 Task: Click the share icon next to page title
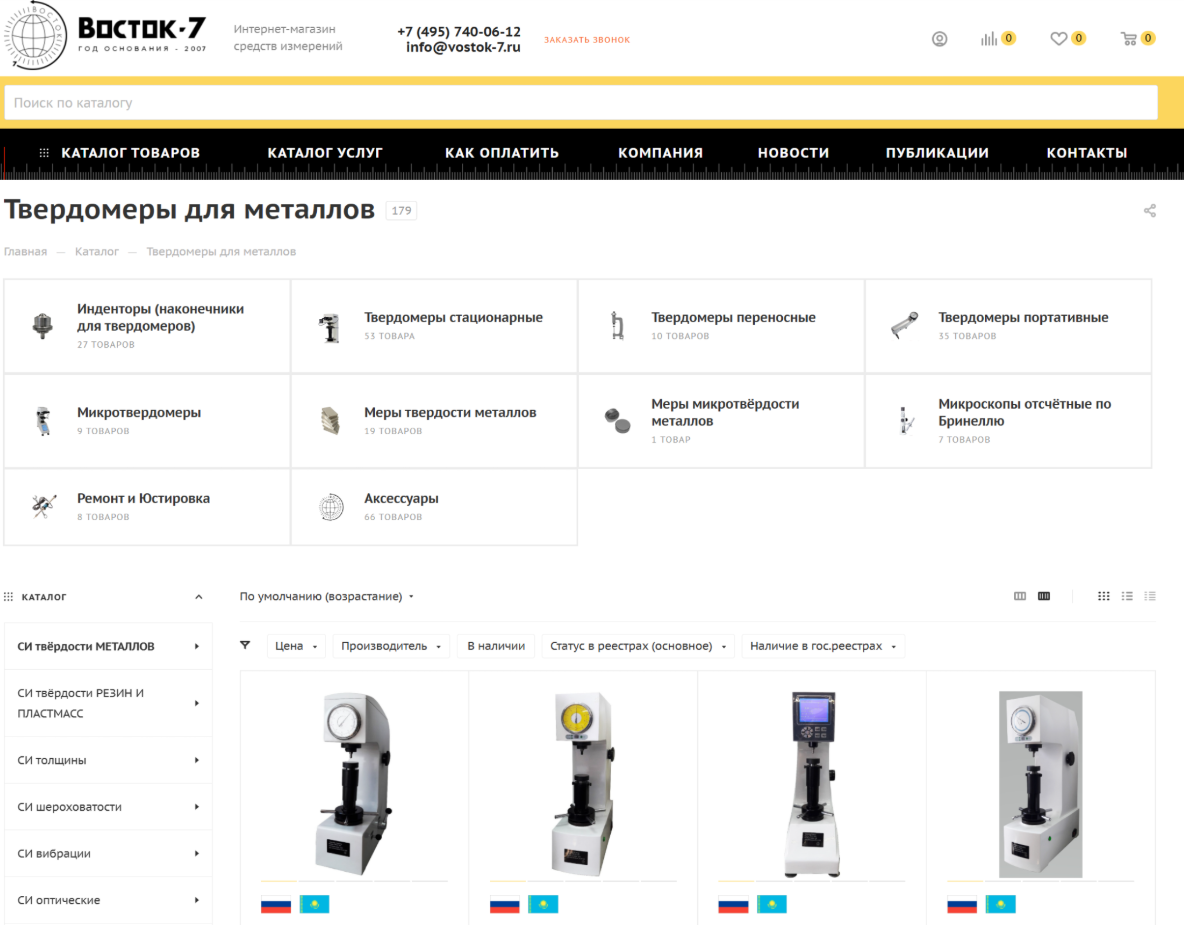tap(1149, 211)
